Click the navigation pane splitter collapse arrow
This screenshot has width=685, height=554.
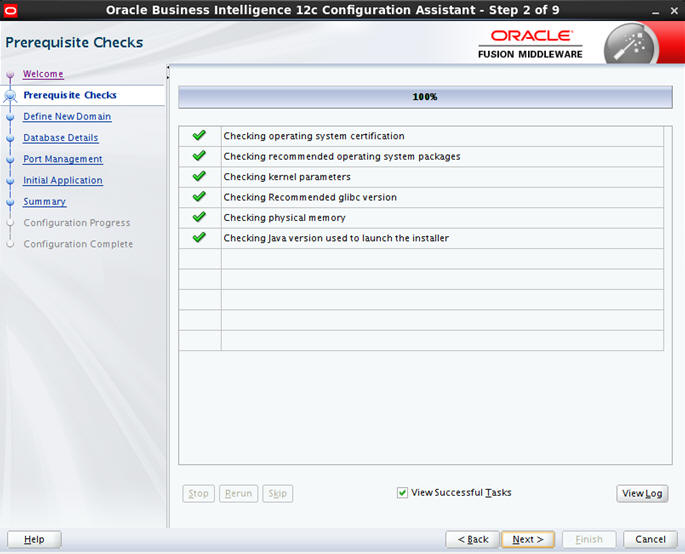168,68
